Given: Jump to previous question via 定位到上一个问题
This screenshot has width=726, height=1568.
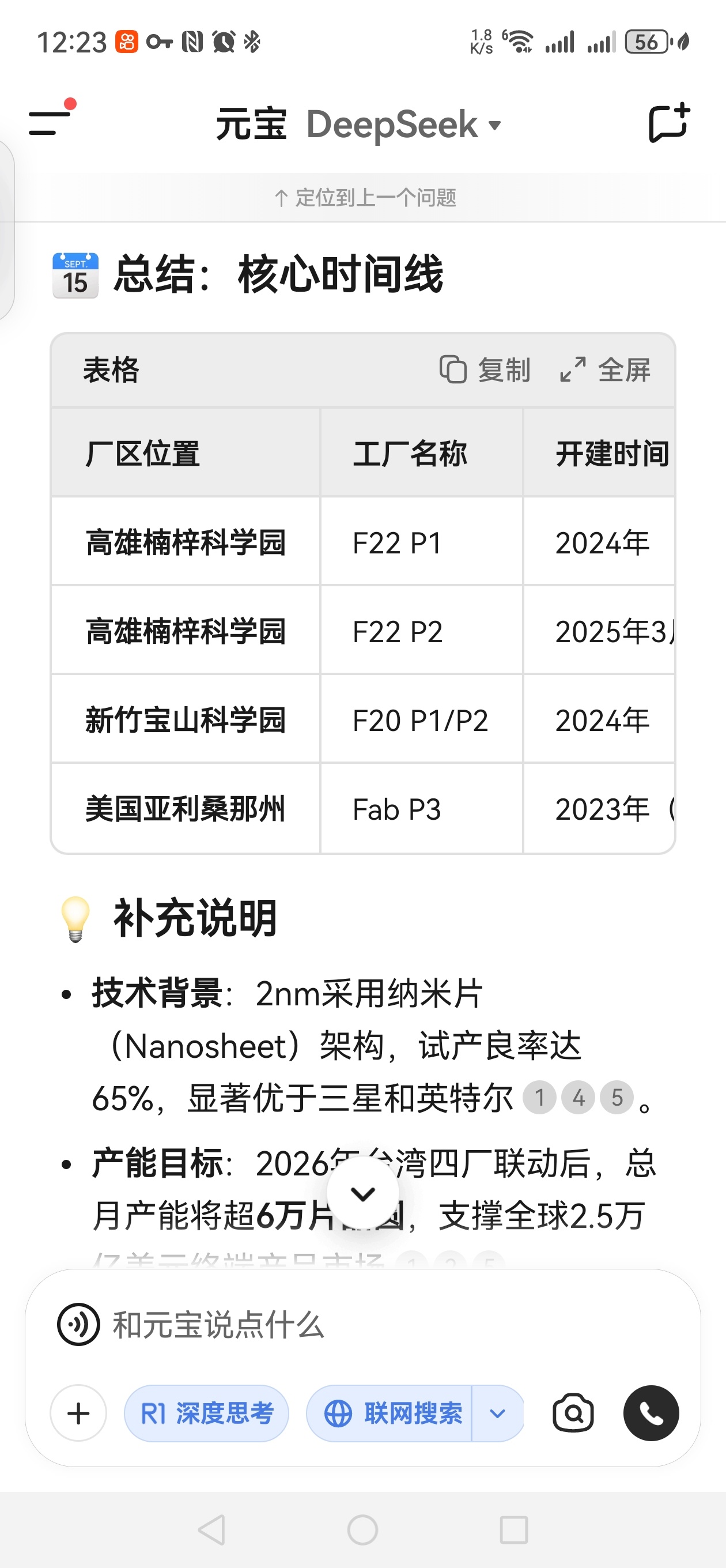Looking at the screenshot, I should 365,197.
